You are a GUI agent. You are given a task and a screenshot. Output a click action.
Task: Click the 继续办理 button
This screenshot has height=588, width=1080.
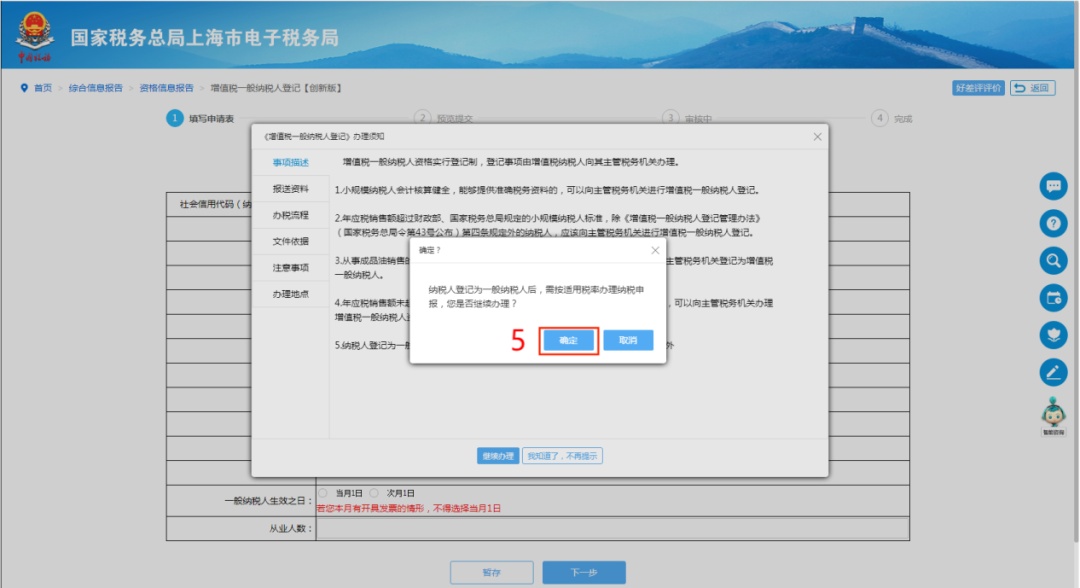pos(498,456)
